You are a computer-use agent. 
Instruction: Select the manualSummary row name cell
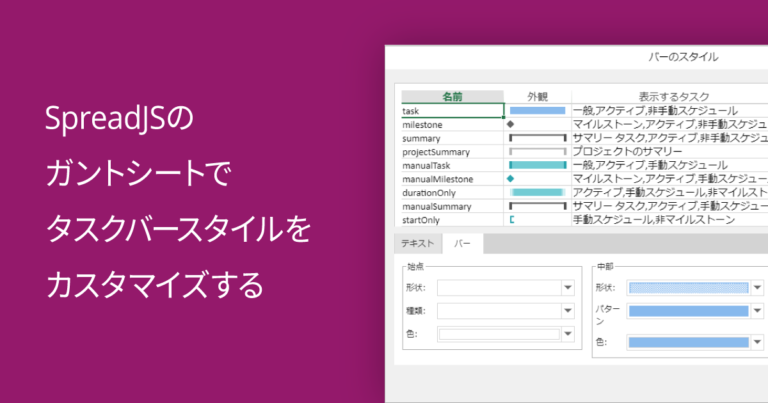click(x=453, y=207)
